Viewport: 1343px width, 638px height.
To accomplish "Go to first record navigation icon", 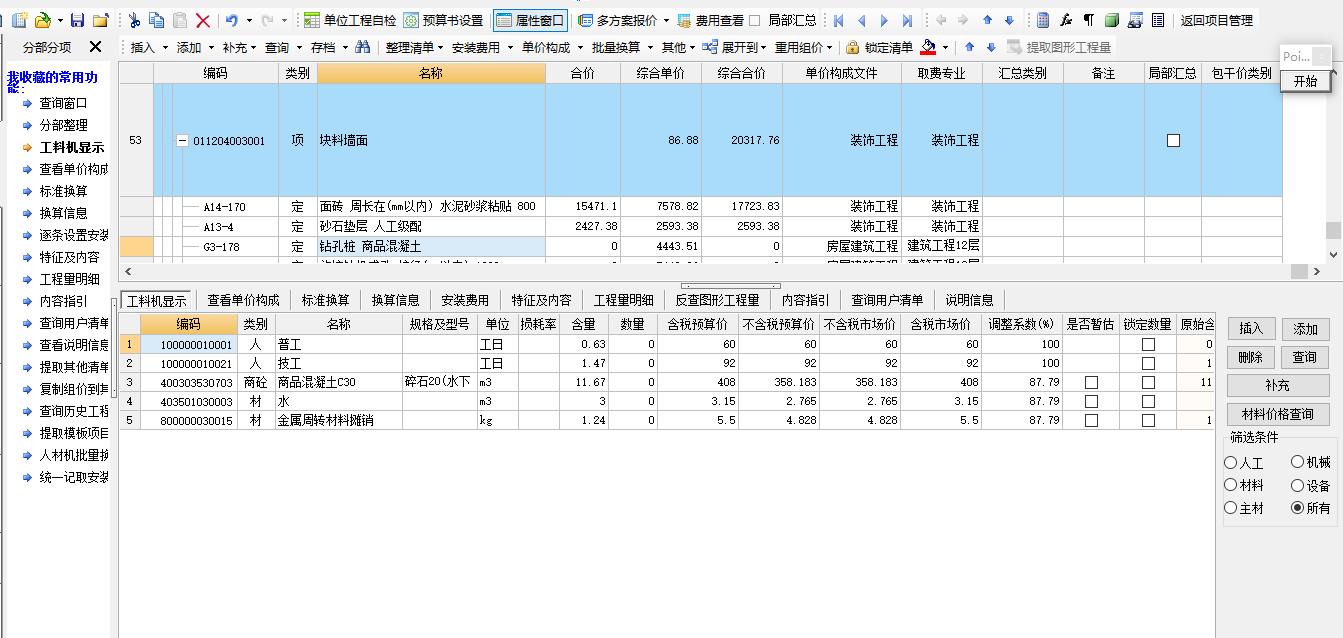I will pyautogui.click(x=838, y=20).
